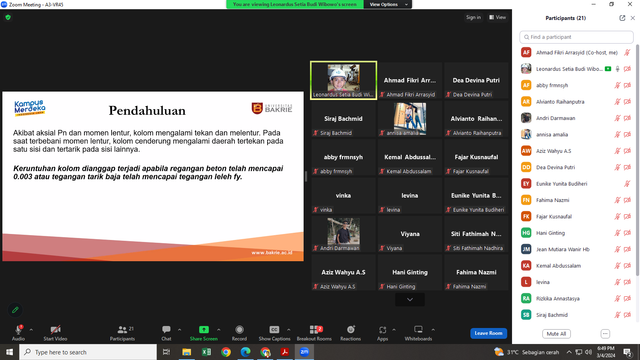Image resolution: width=640 pixels, height=360 pixels.
Task: Click the muted mic icon for Aziz Wahyu A.S
Action: [x=618, y=151]
